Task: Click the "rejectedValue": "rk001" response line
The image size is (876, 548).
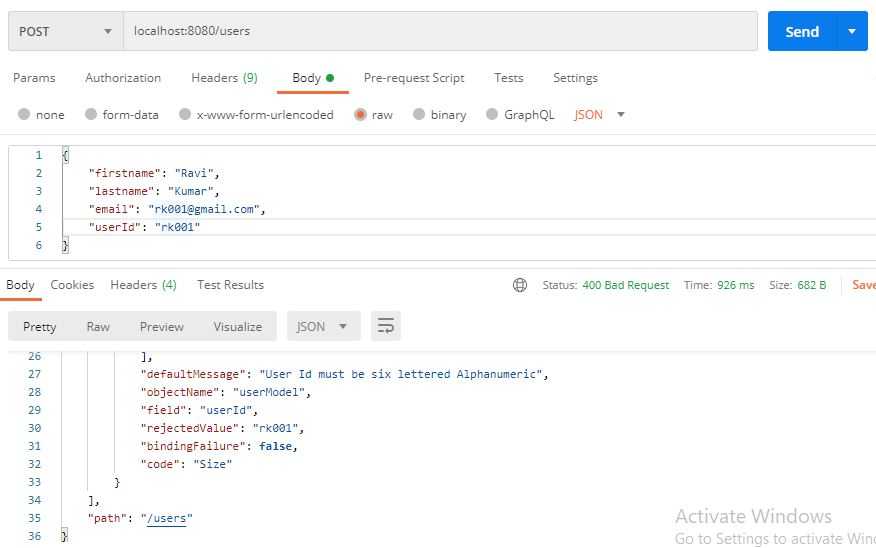Action: coord(222,428)
